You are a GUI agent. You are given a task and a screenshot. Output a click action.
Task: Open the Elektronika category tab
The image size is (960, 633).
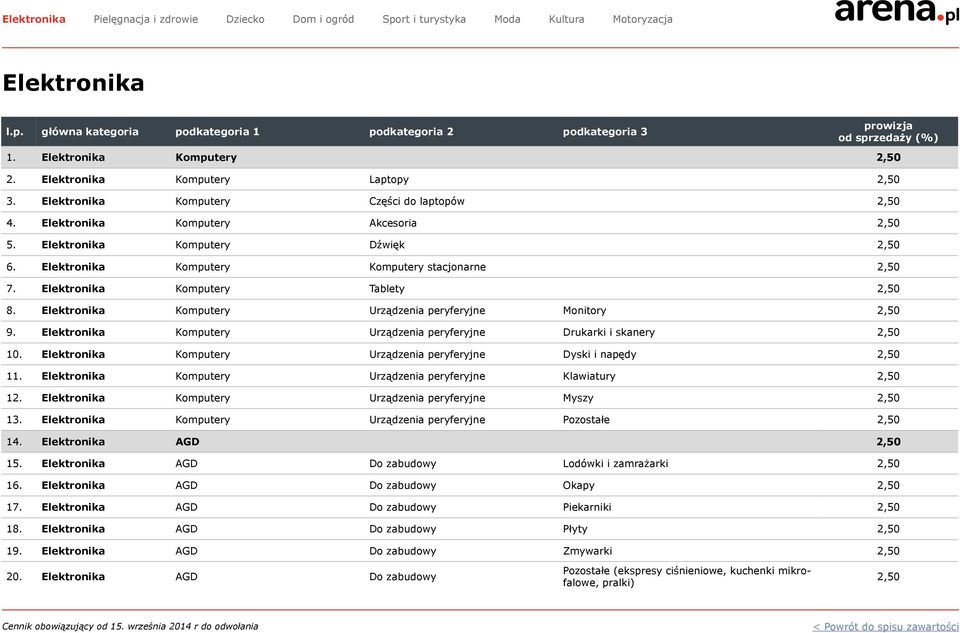click(34, 19)
